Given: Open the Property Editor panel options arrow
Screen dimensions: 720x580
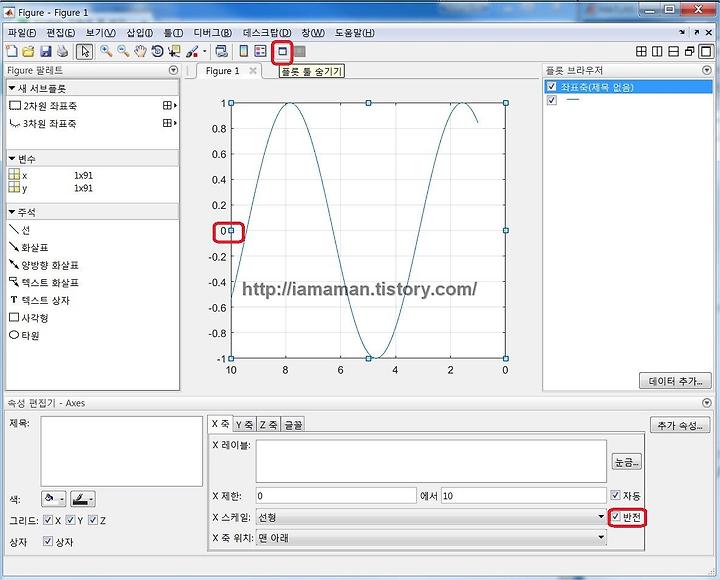Looking at the screenshot, I should tap(707, 403).
